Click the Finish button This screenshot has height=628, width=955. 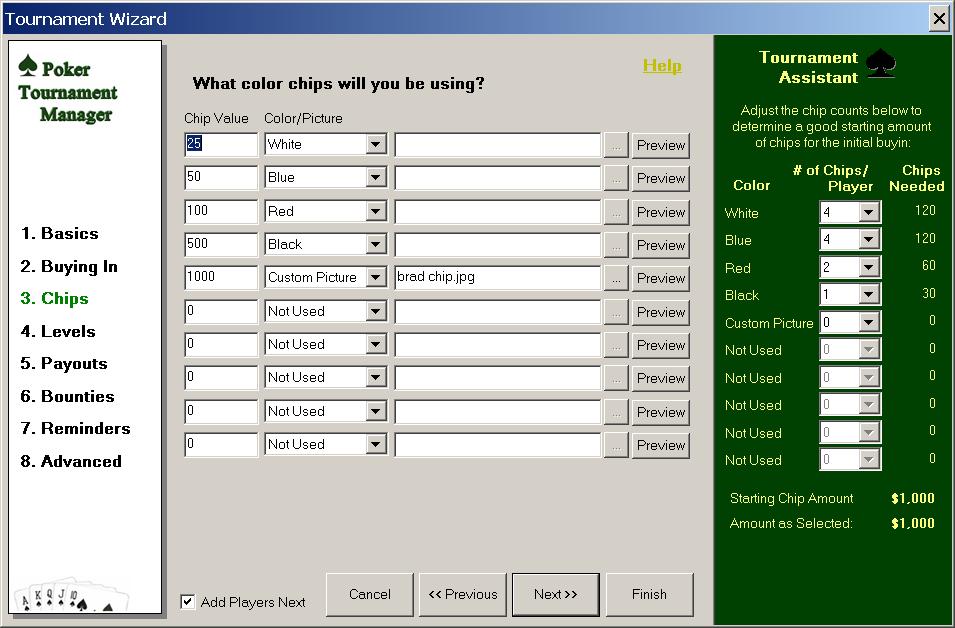649,594
